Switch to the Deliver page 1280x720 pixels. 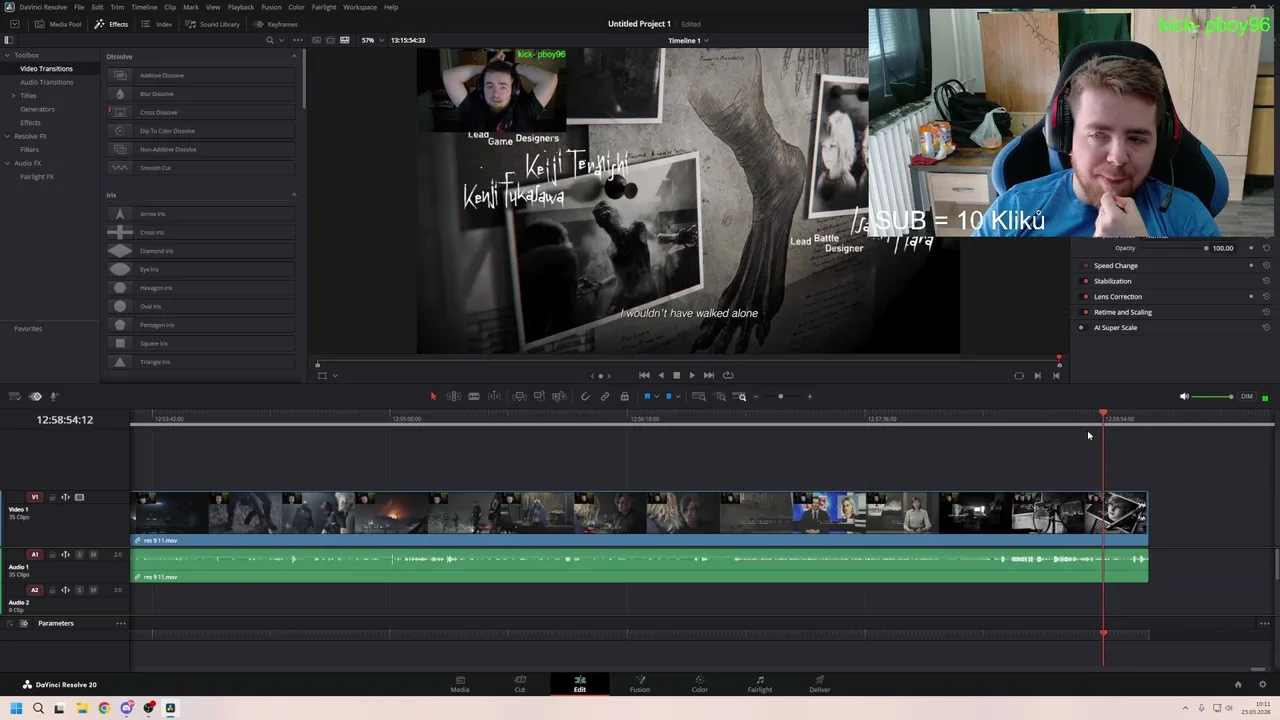(819, 685)
